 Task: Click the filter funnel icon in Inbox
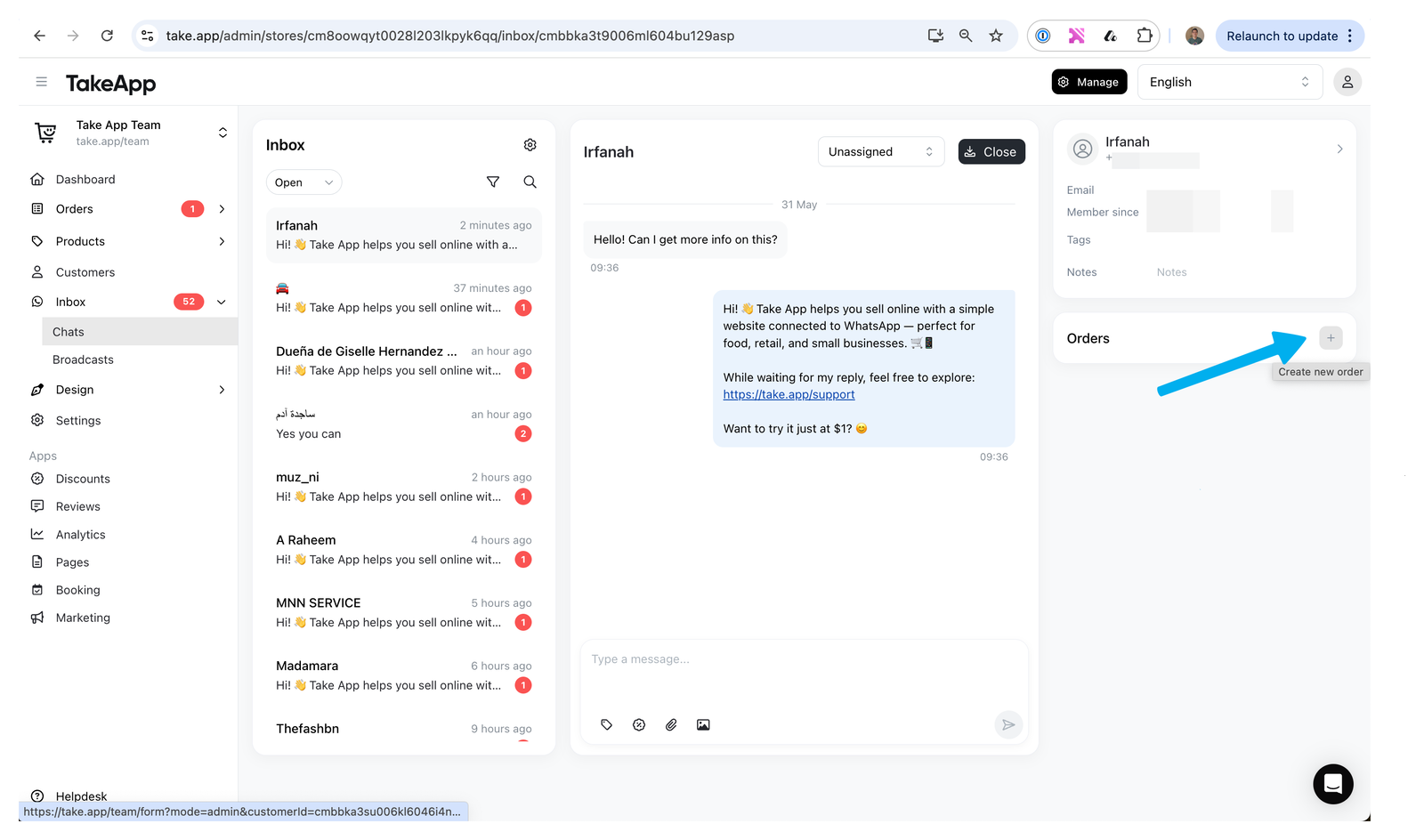pyautogui.click(x=493, y=182)
